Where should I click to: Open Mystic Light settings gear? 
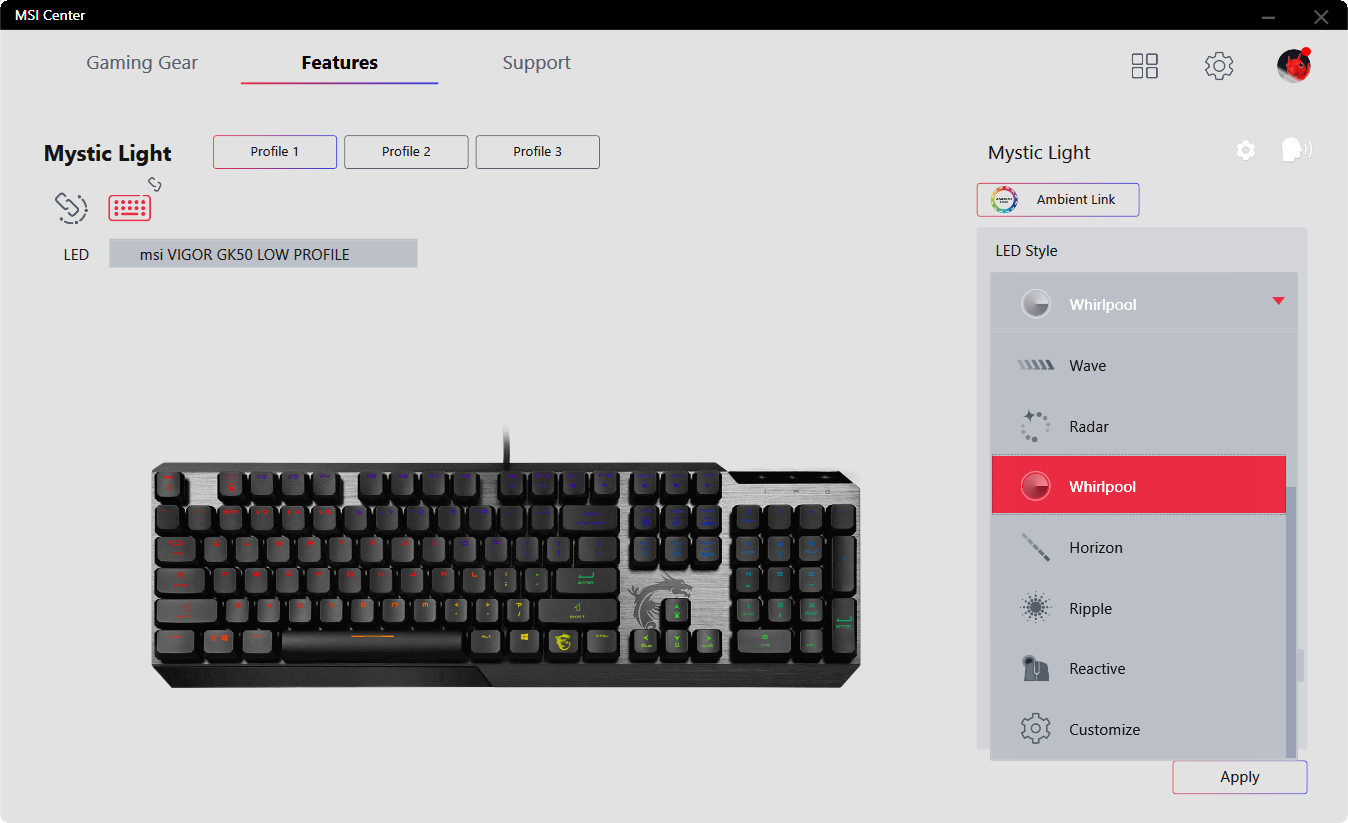click(x=1245, y=150)
